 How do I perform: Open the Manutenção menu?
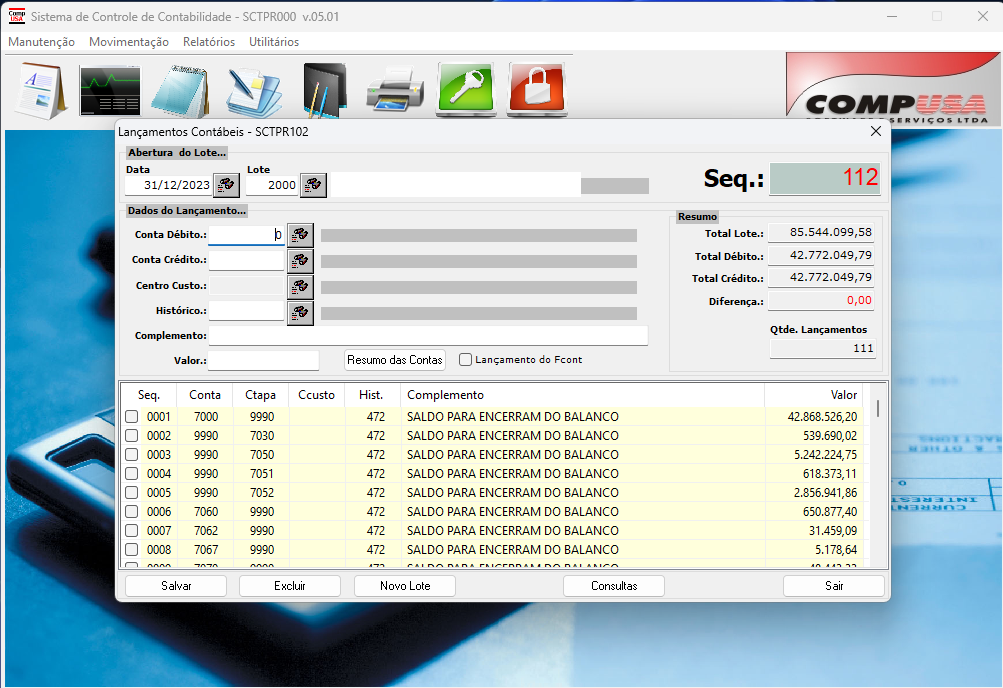(42, 42)
